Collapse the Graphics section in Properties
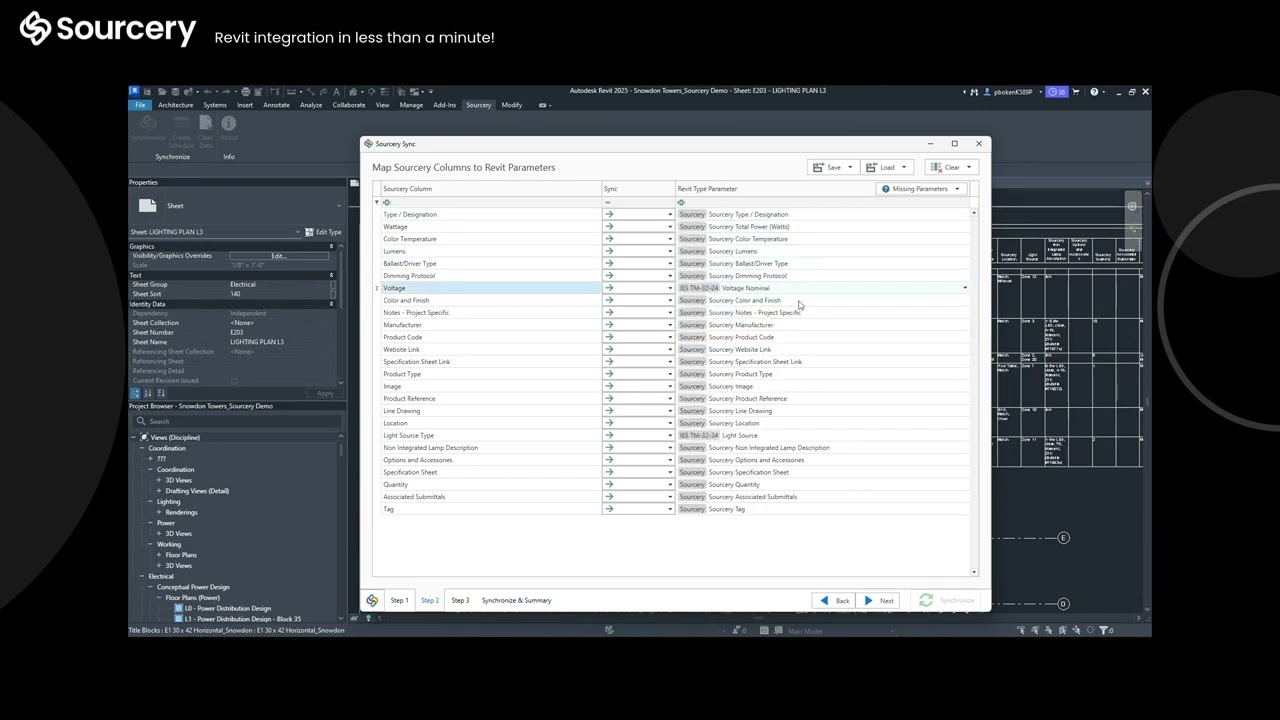The image size is (1280, 720). point(331,246)
